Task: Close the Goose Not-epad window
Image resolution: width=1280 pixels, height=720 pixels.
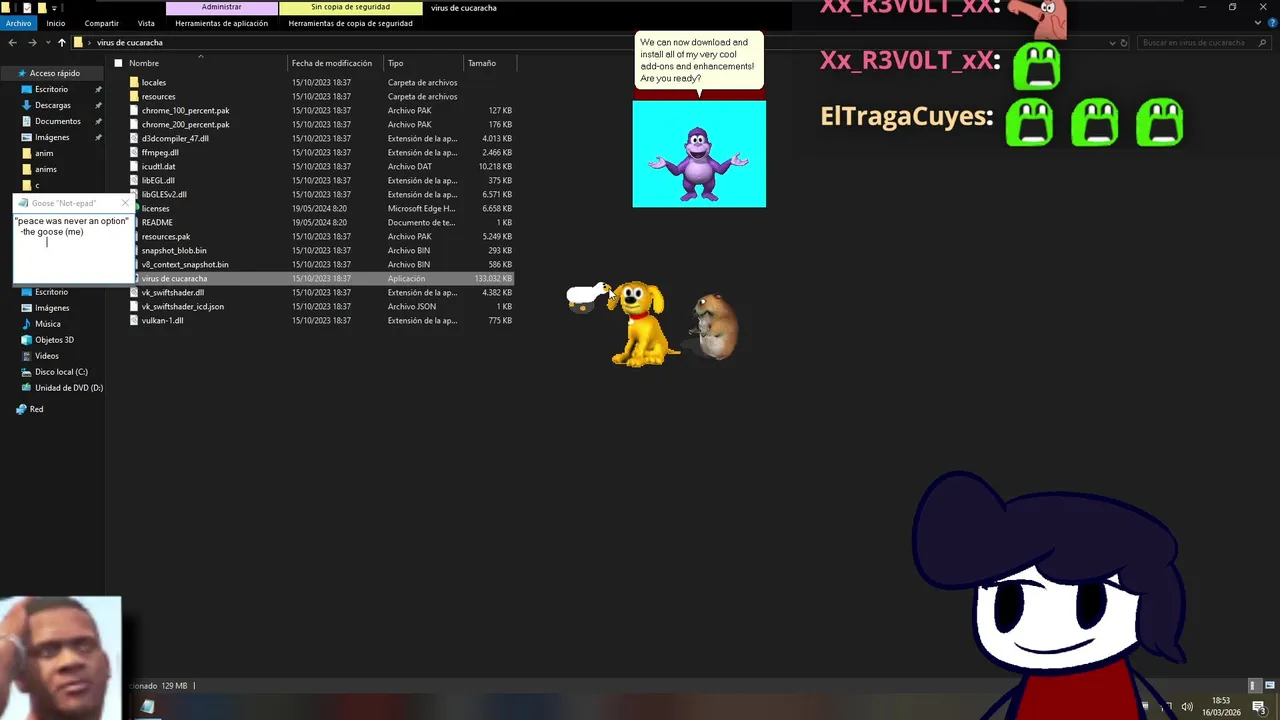Action: point(125,203)
